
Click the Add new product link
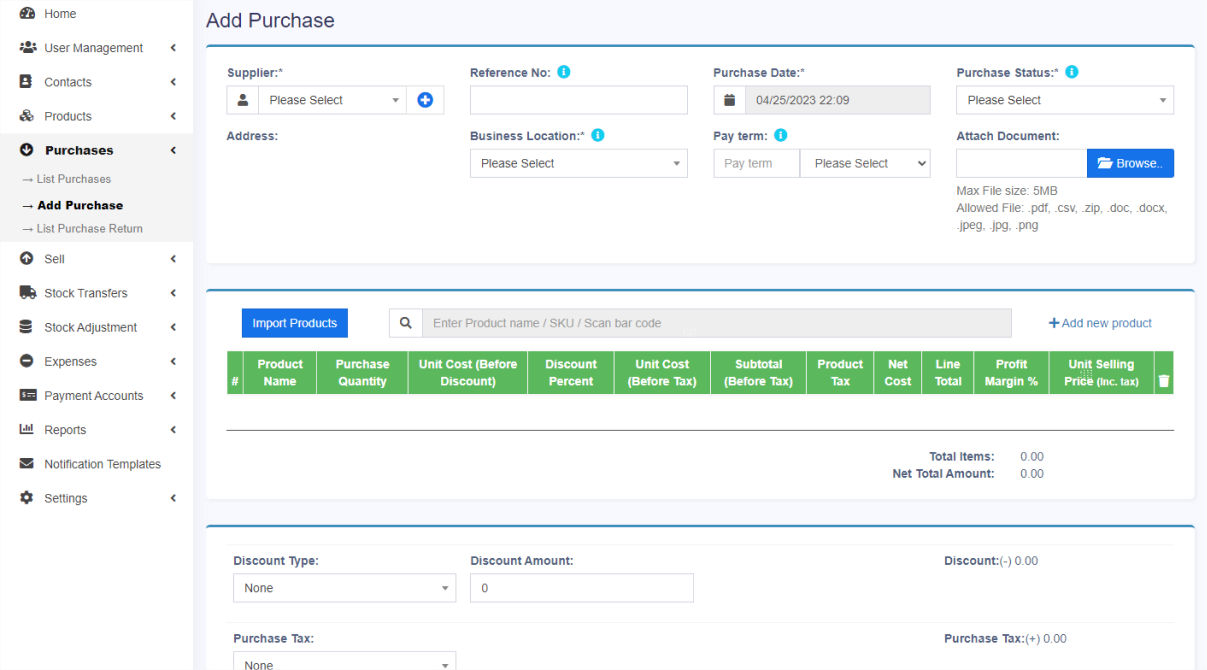point(1100,323)
